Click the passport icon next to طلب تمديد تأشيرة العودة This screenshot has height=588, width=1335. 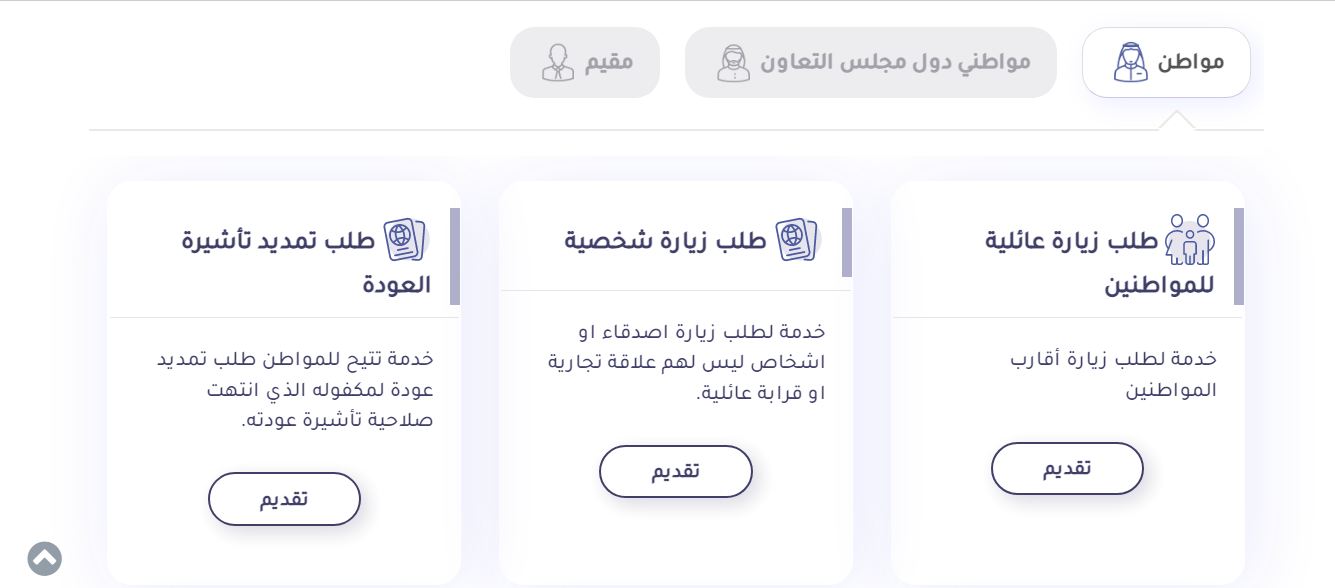pyautogui.click(x=405, y=240)
